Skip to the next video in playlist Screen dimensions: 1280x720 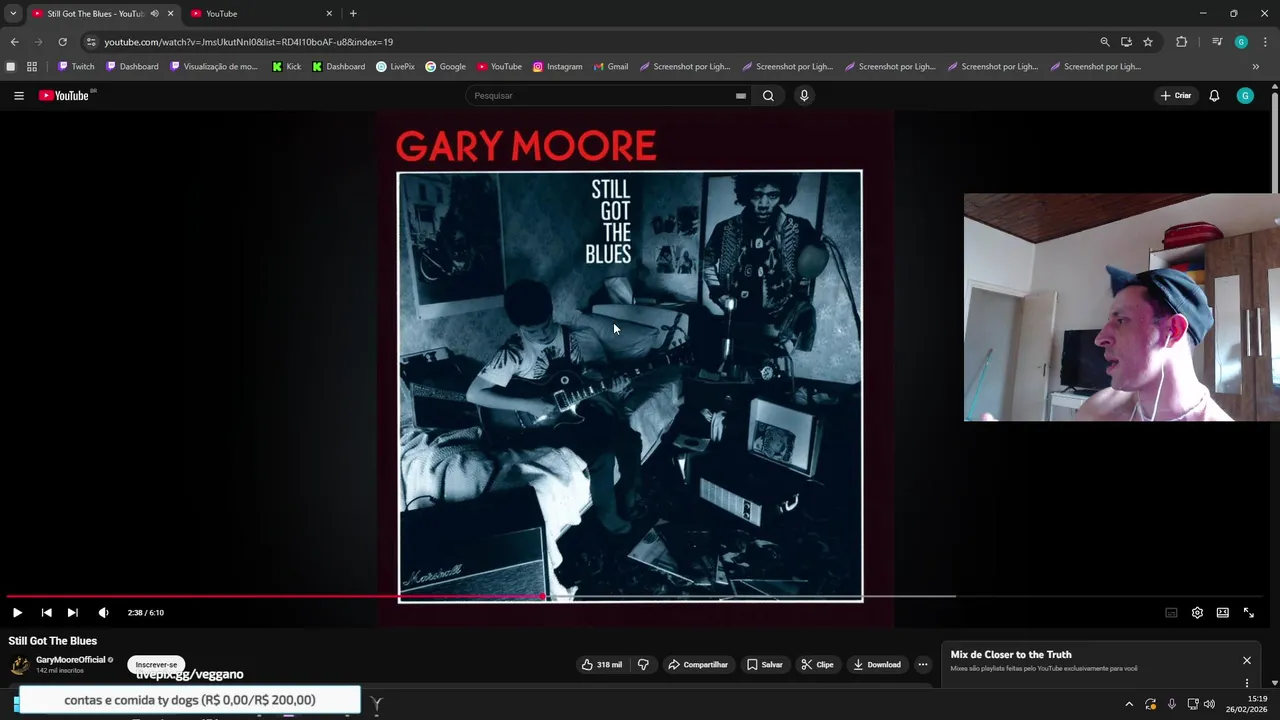coord(72,613)
